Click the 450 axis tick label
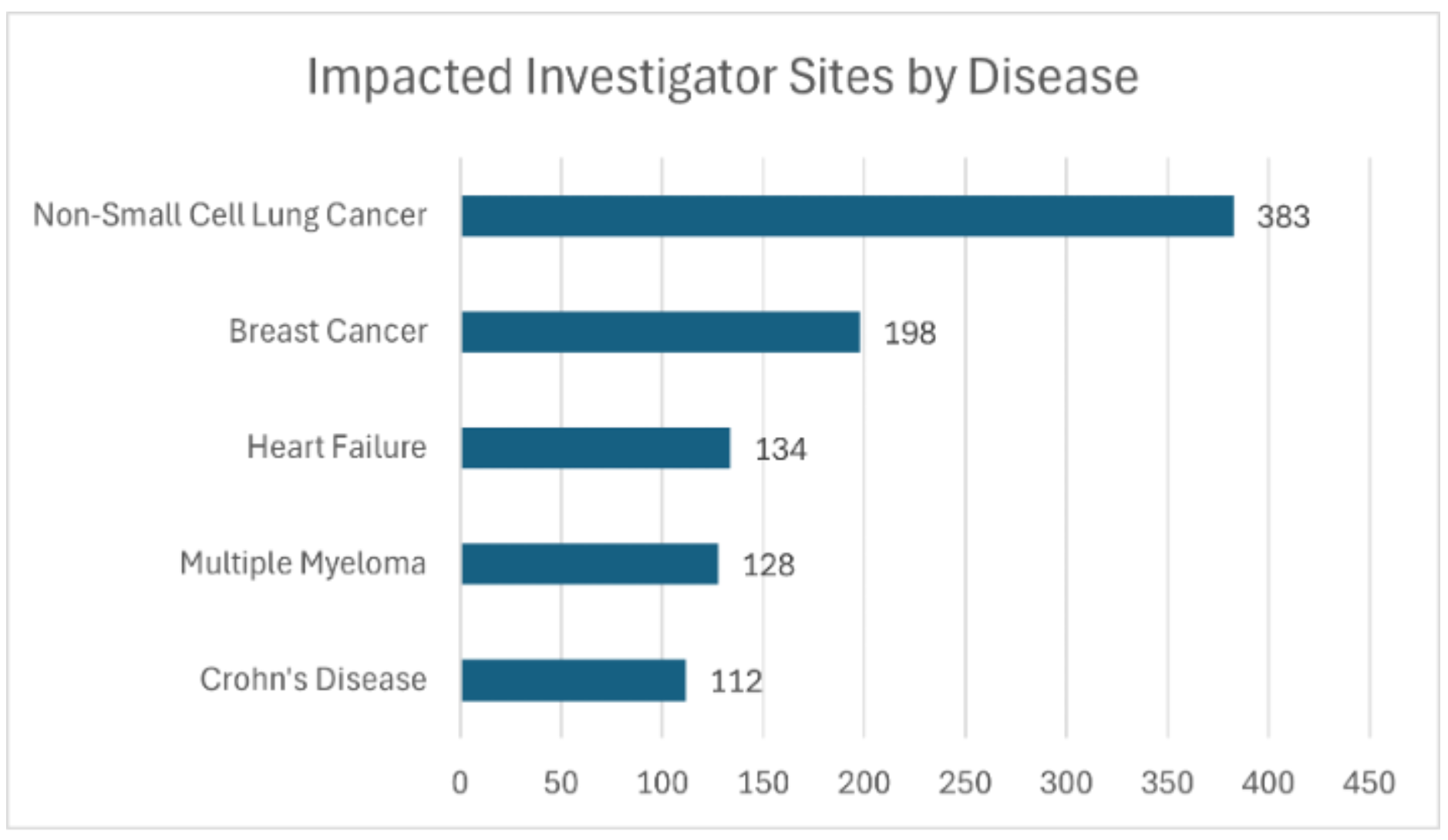Screen dimensions: 1448x840 click(x=1369, y=783)
